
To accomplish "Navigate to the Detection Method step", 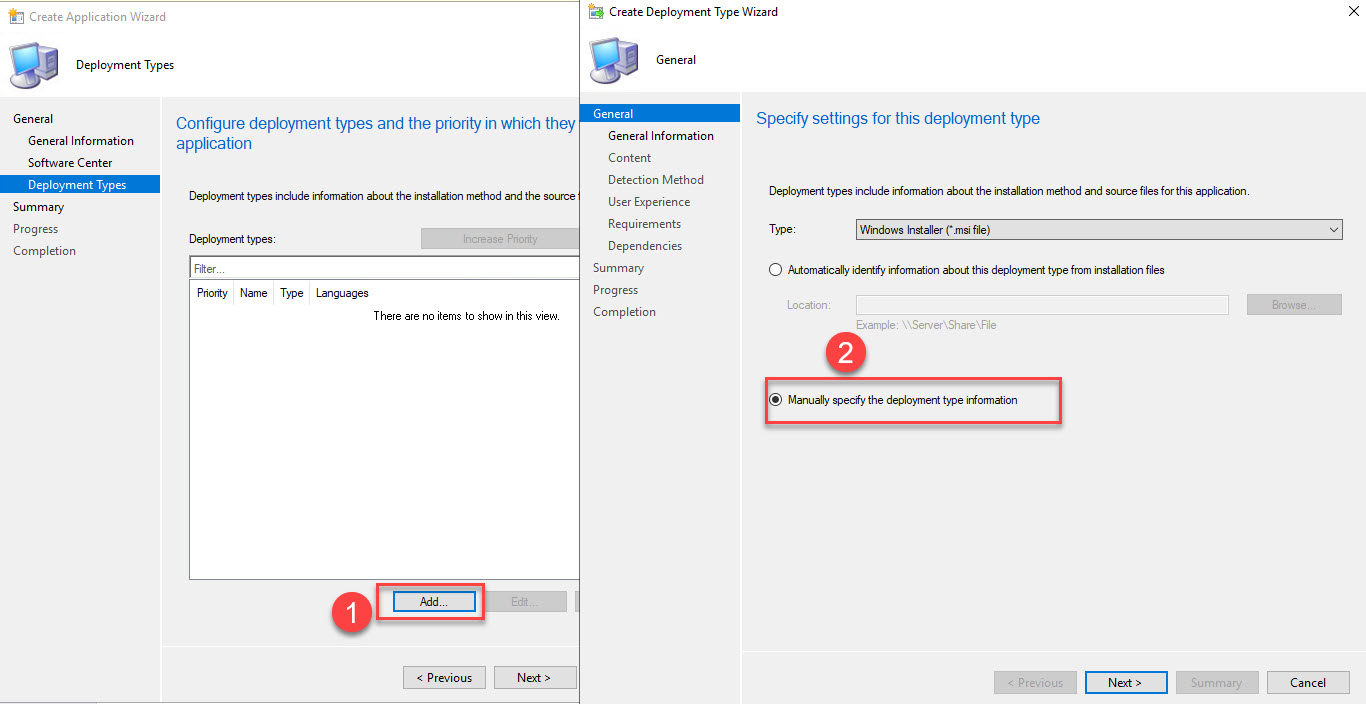I will click(x=656, y=179).
